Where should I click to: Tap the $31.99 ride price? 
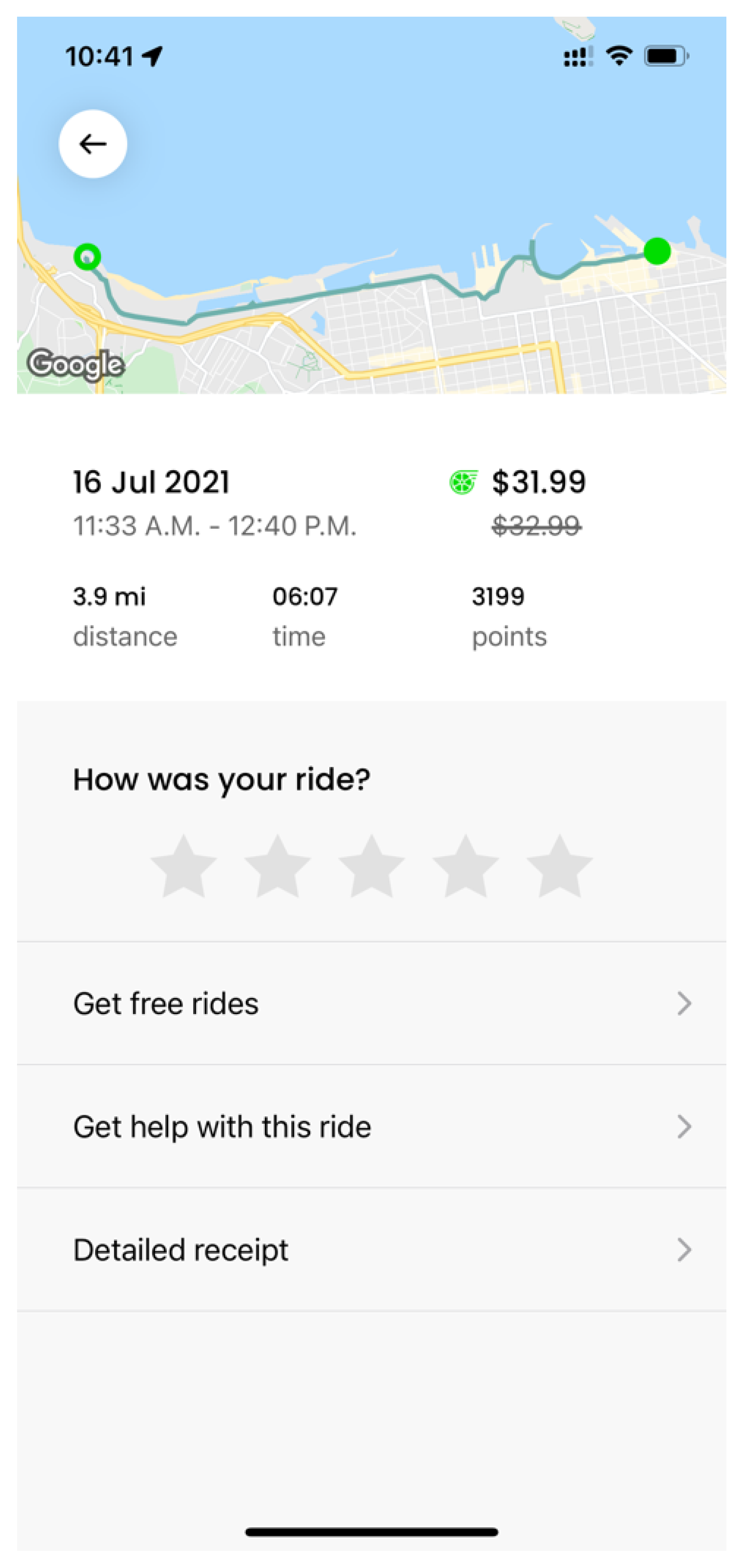539,482
